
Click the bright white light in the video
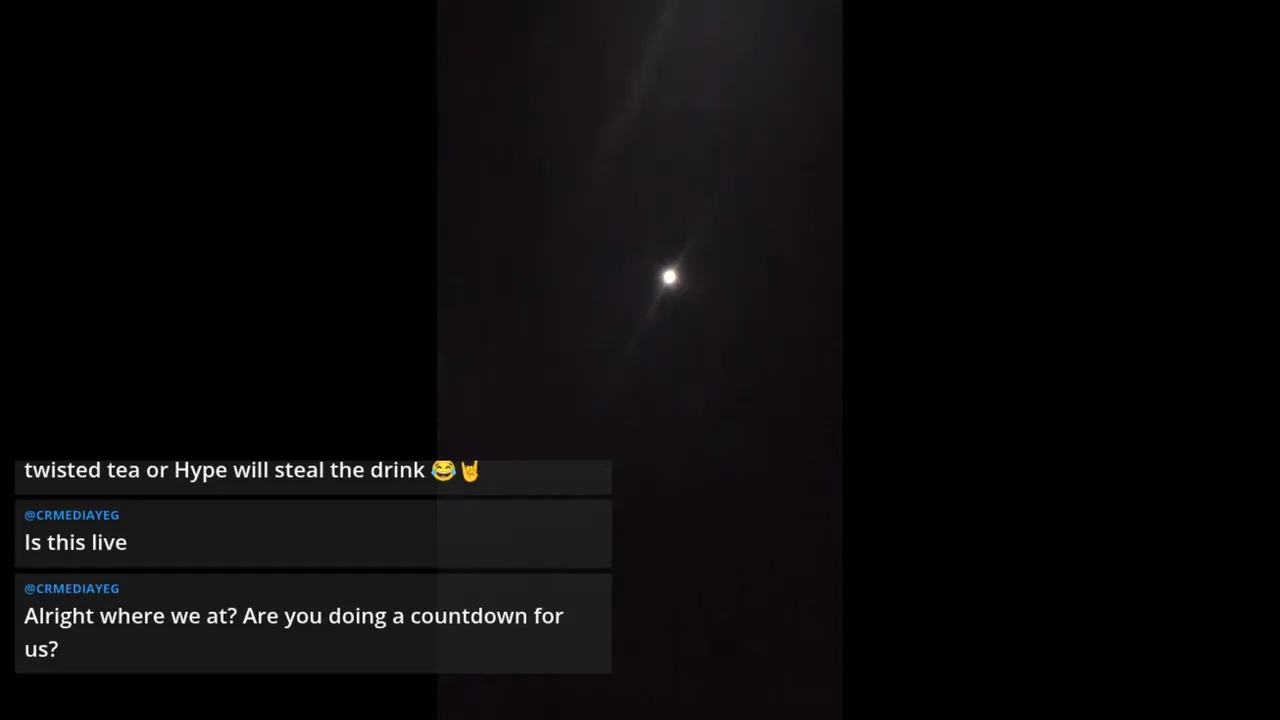[x=669, y=277]
